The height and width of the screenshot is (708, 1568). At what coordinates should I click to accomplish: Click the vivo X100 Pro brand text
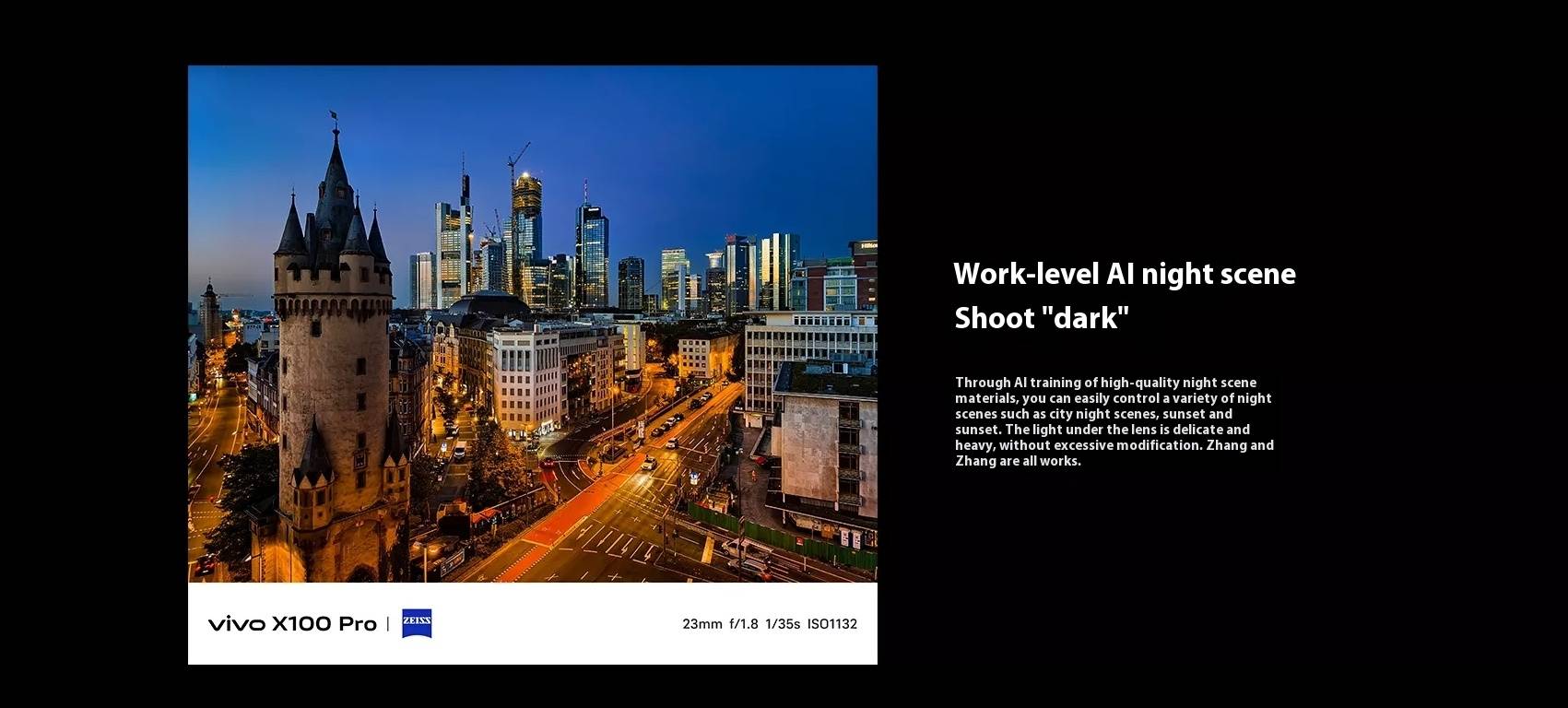click(x=292, y=624)
